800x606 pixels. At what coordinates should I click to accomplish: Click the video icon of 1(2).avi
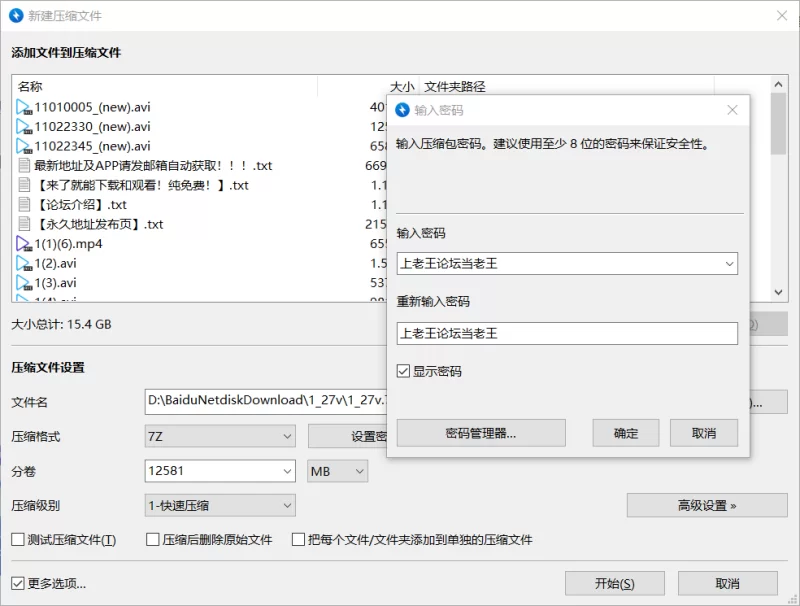(x=24, y=263)
